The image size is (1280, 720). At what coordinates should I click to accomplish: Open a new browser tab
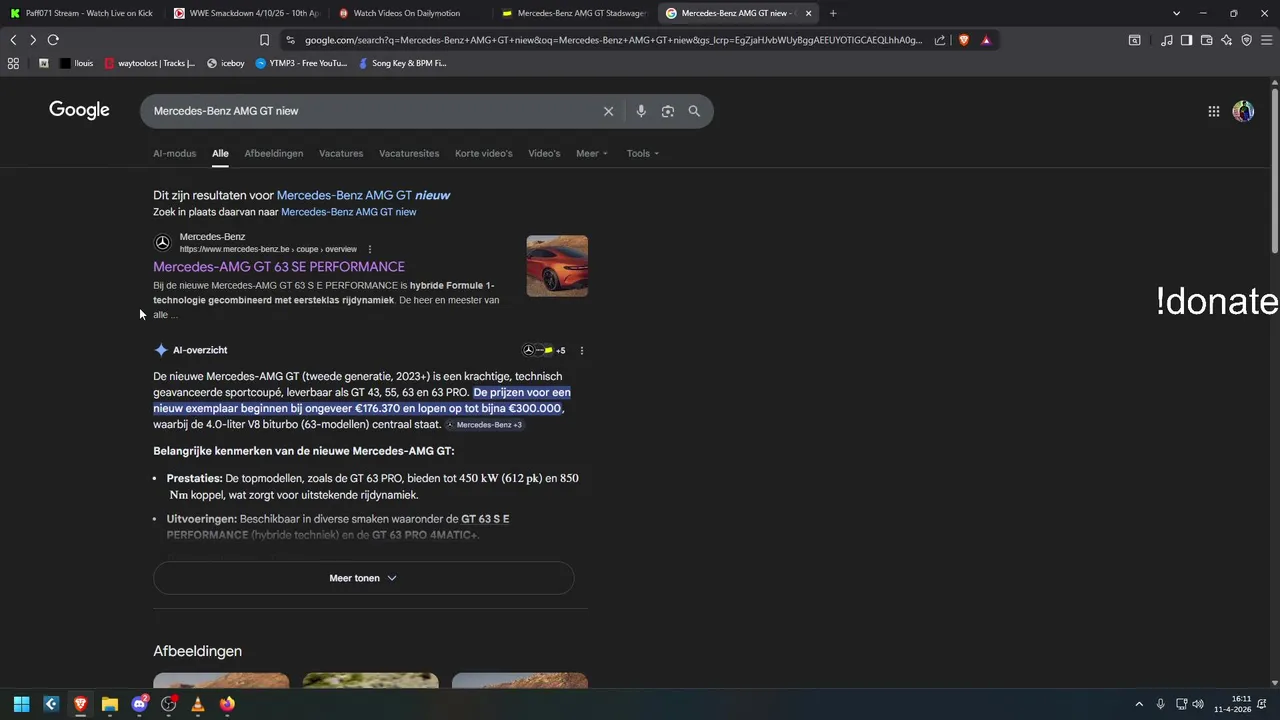pyautogui.click(x=833, y=13)
